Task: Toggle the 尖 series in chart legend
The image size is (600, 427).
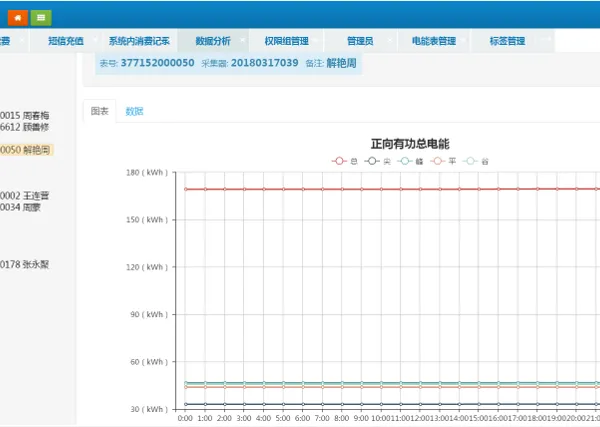Action: 377,161
